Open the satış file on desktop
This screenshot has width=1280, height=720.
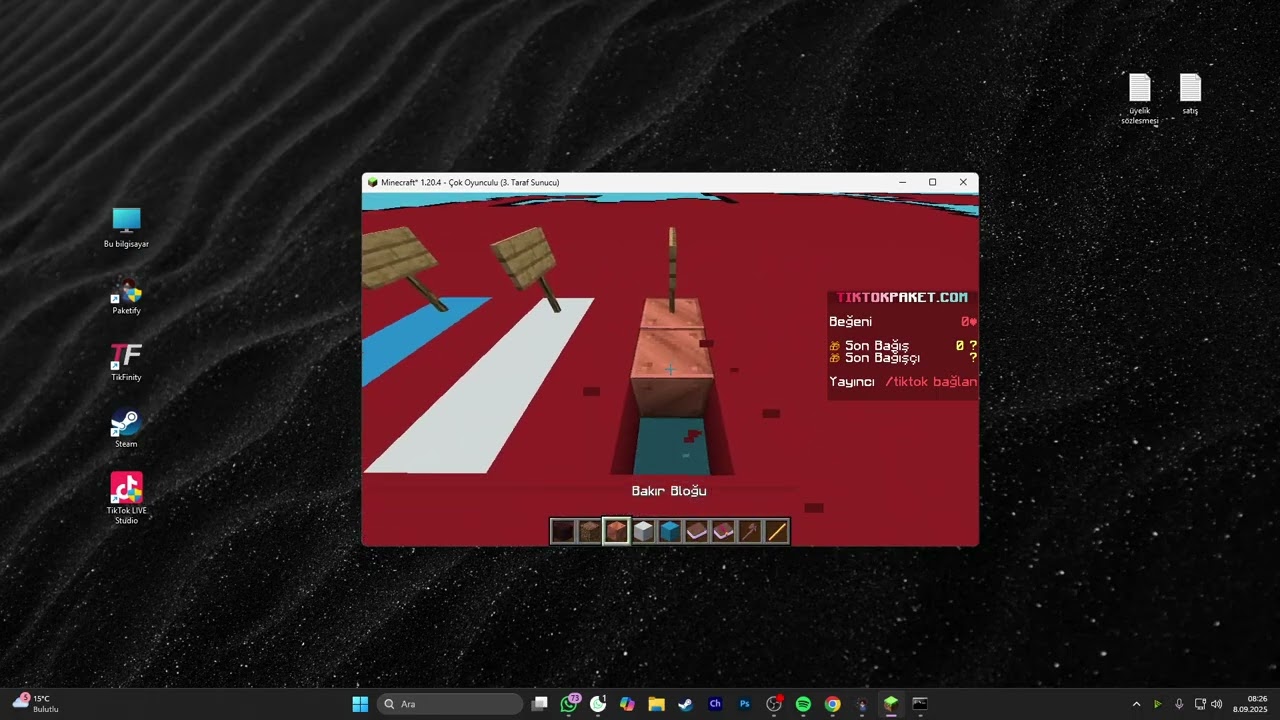(x=1190, y=94)
